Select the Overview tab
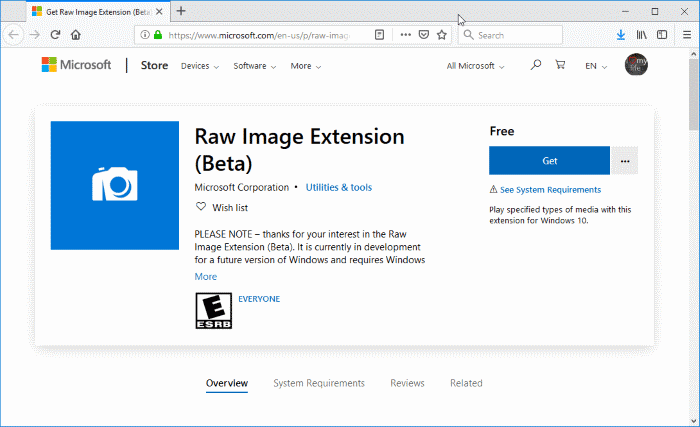 pyautogui.click(x=227, y=383)
